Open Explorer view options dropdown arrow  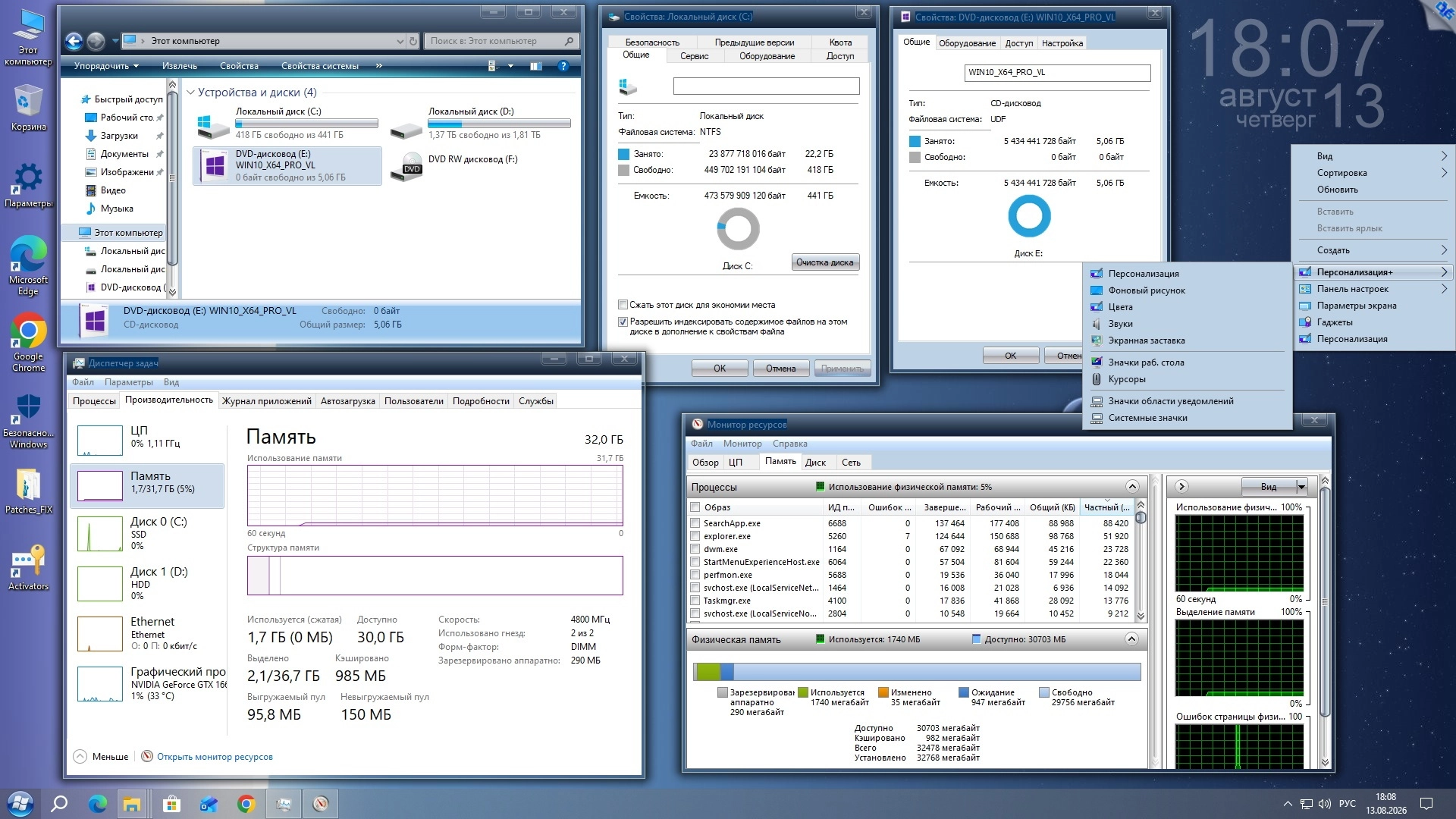pyautogui.click(x=510, y=66)
